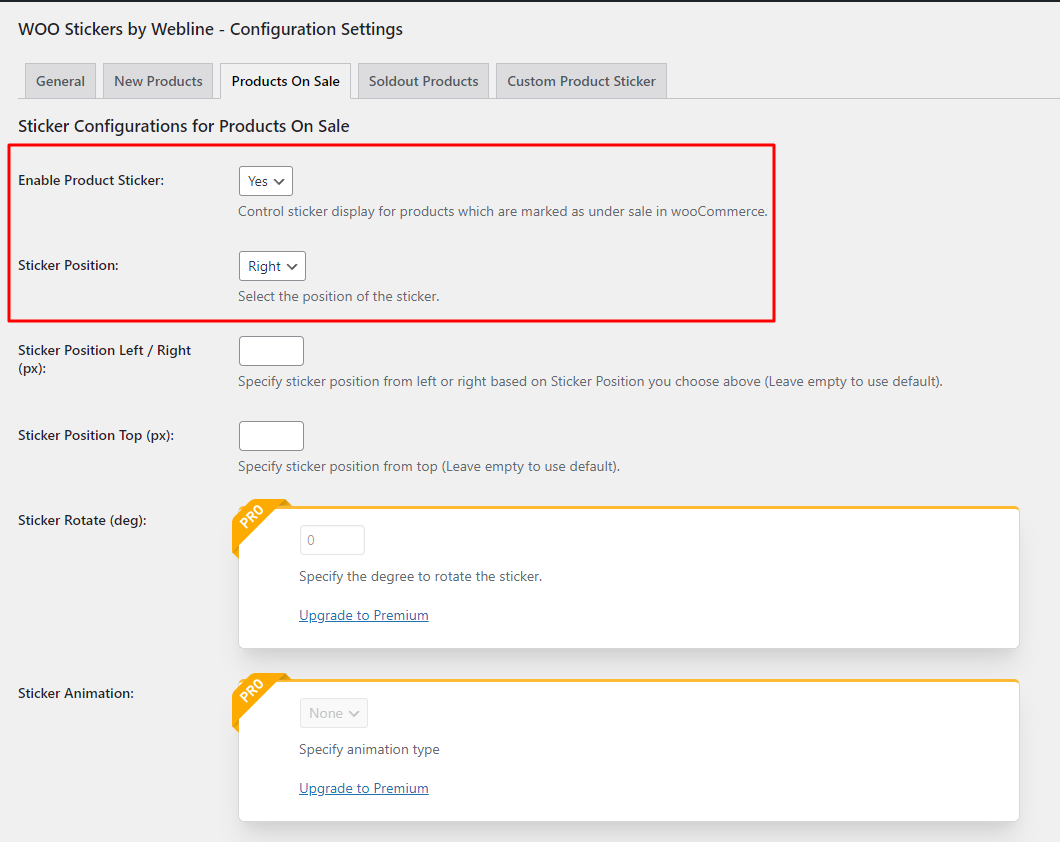The width and height of the screenshot is (1060, 842).
Task: Click the Sticker Rotate (deg) label
Action: click(x=82, y=520)
